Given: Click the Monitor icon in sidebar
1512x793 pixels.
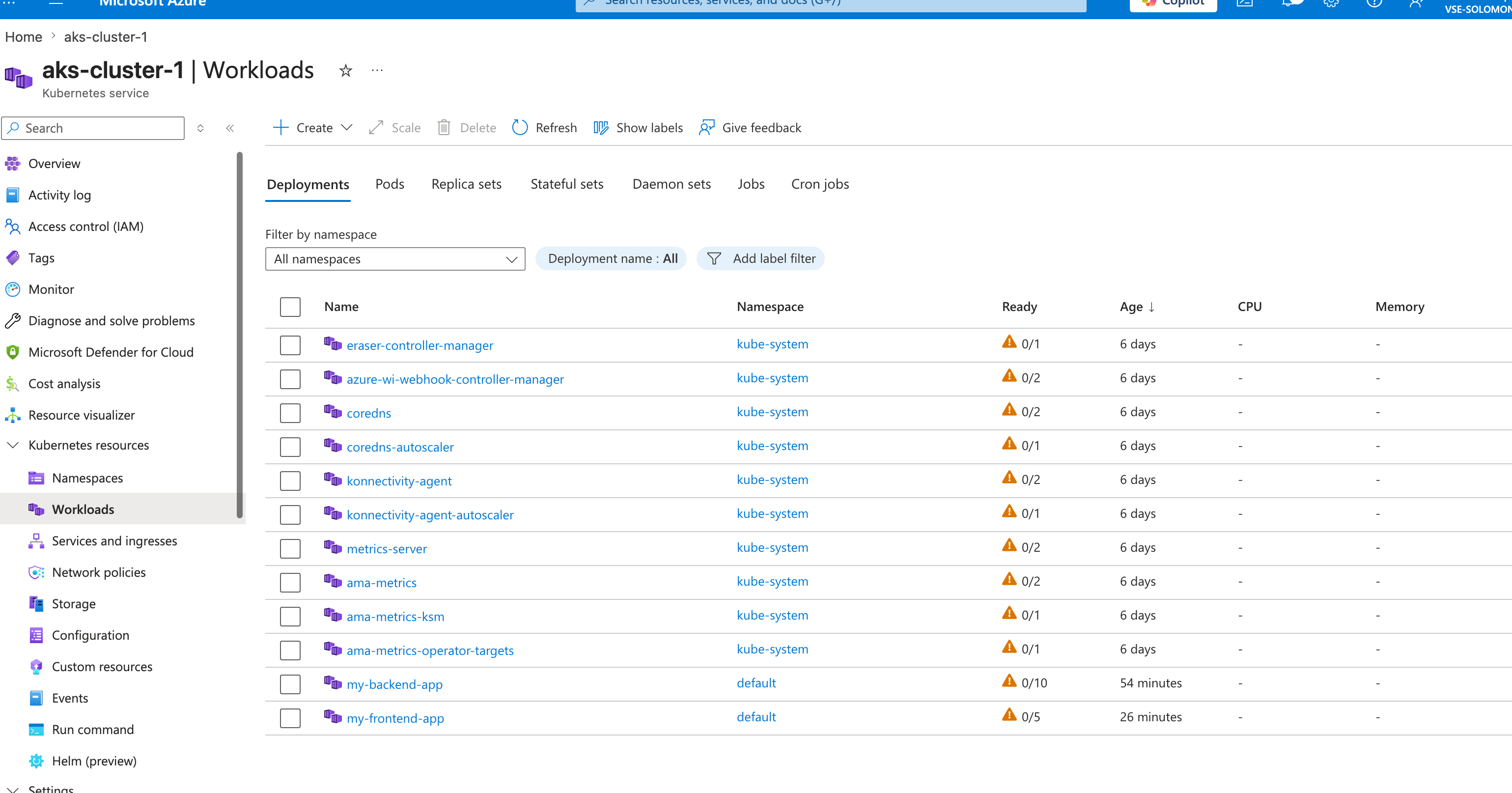Looking at the screenshot, I should tap(12, 289).
